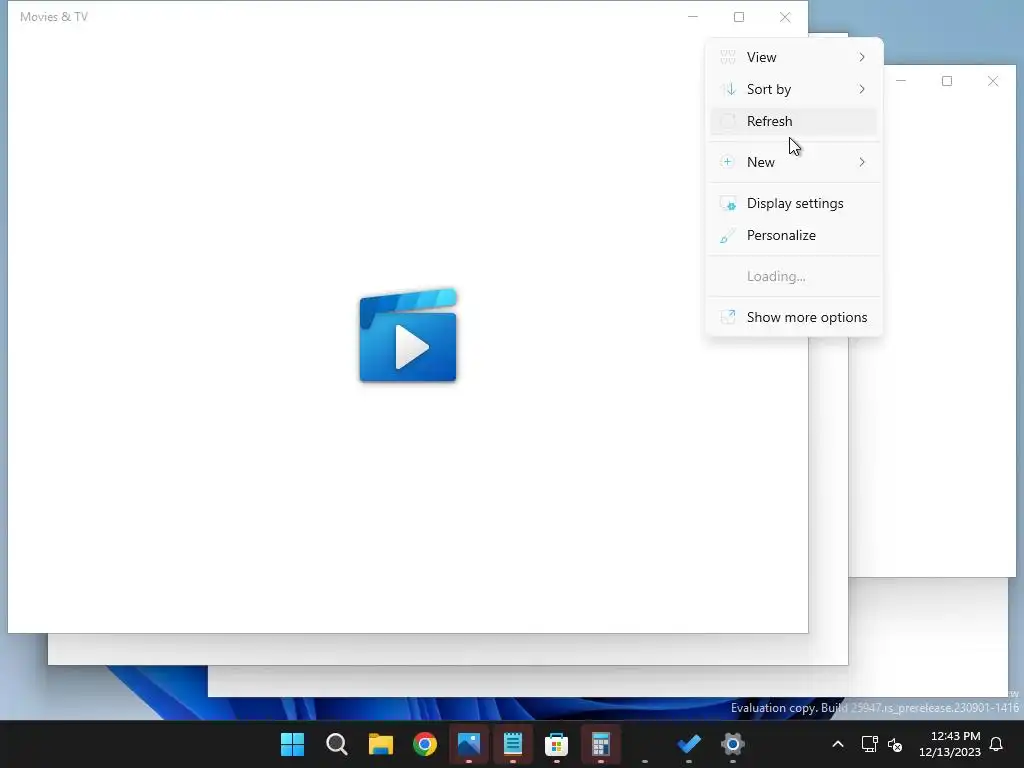The image size is (1024, 768).
Task: Close the Movies & TV window
Action: click(x=785, y=17)
